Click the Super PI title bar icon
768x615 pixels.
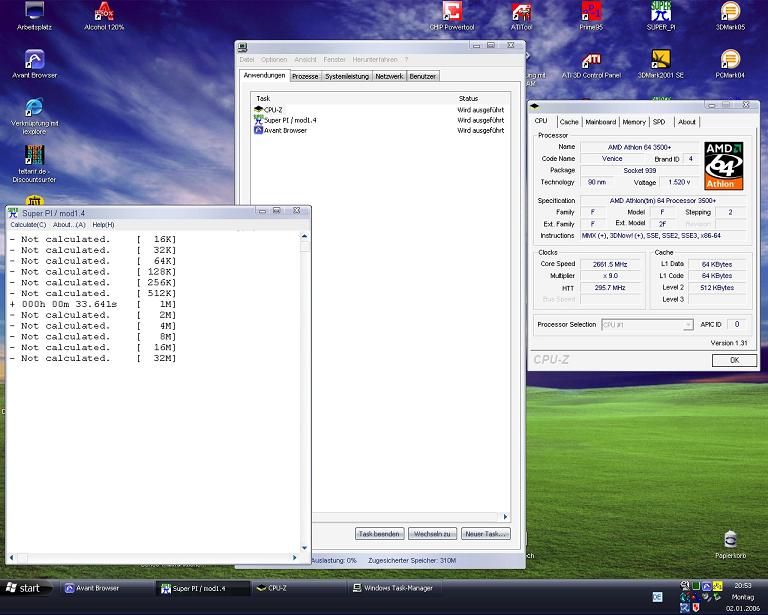[13, 213]
